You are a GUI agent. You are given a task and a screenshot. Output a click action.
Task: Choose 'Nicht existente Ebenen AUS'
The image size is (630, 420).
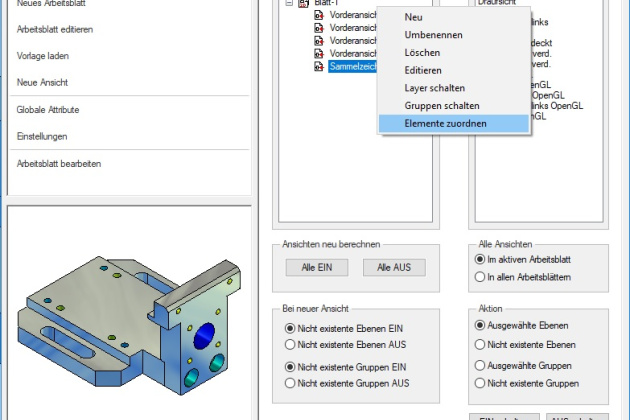[x=291, y=344]
